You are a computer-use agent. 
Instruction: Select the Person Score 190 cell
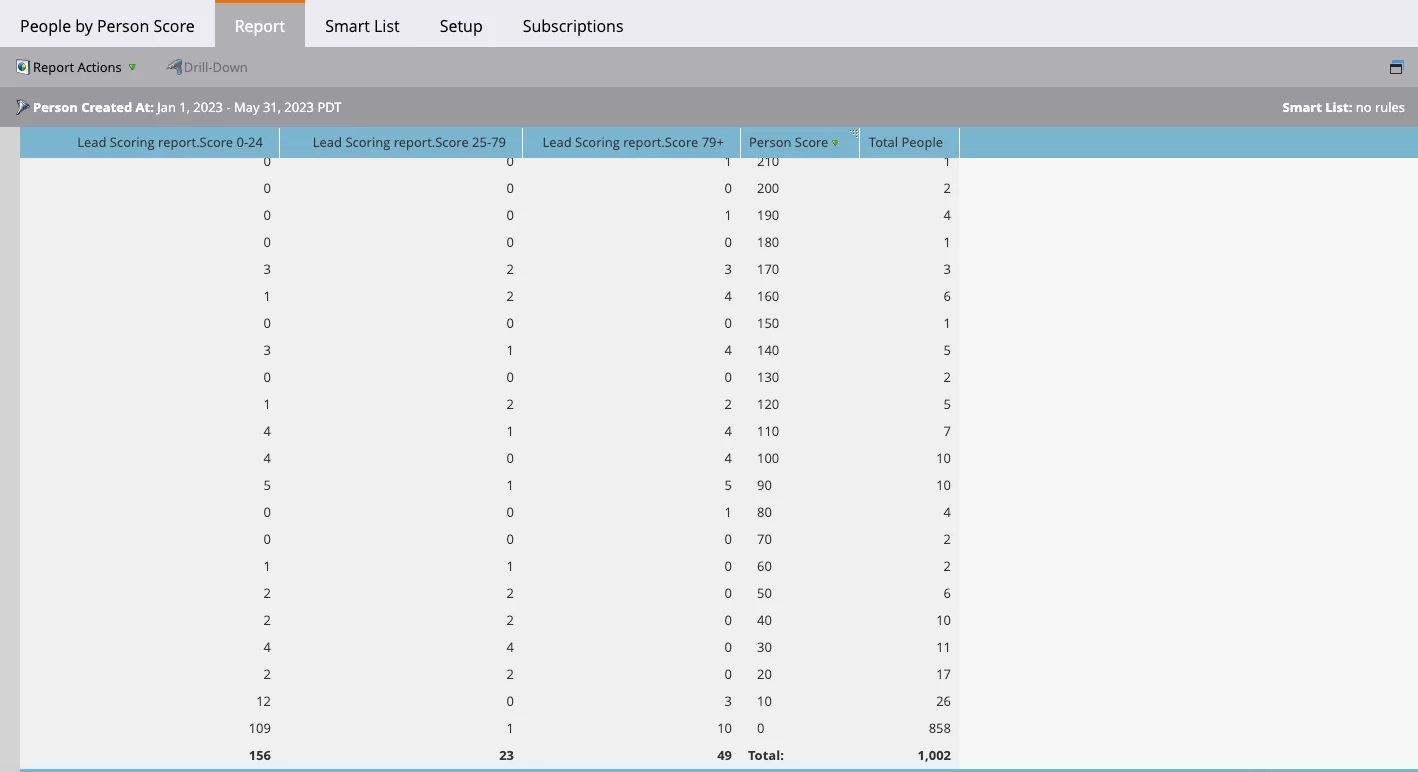800,215
